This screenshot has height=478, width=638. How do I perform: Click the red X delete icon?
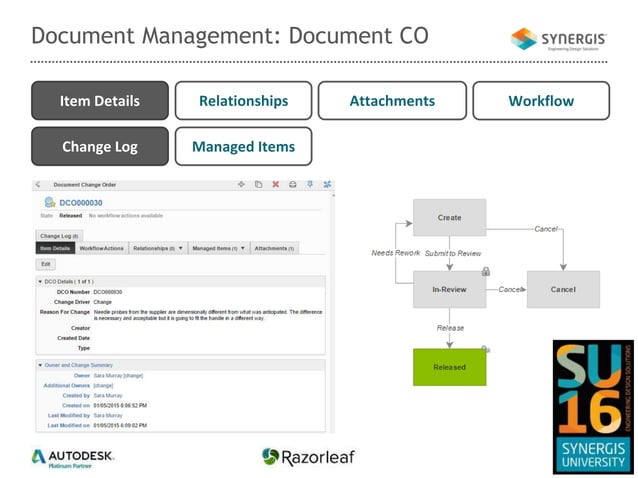coord(275,184)
